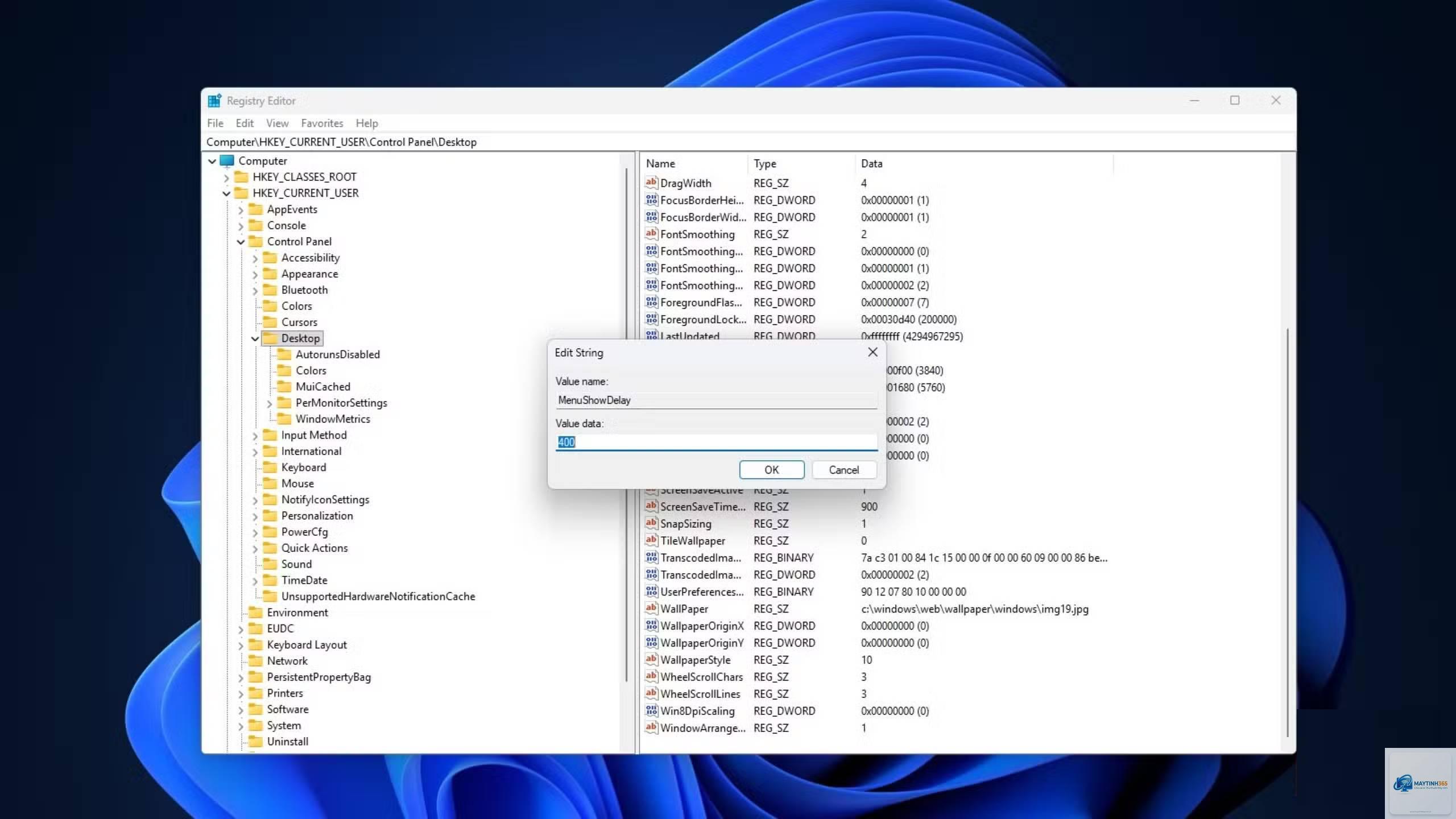Expand the HKEY_CLASSES_ROOT node
This screenshot has width=1456, height=819.
[x=226, y=177]
